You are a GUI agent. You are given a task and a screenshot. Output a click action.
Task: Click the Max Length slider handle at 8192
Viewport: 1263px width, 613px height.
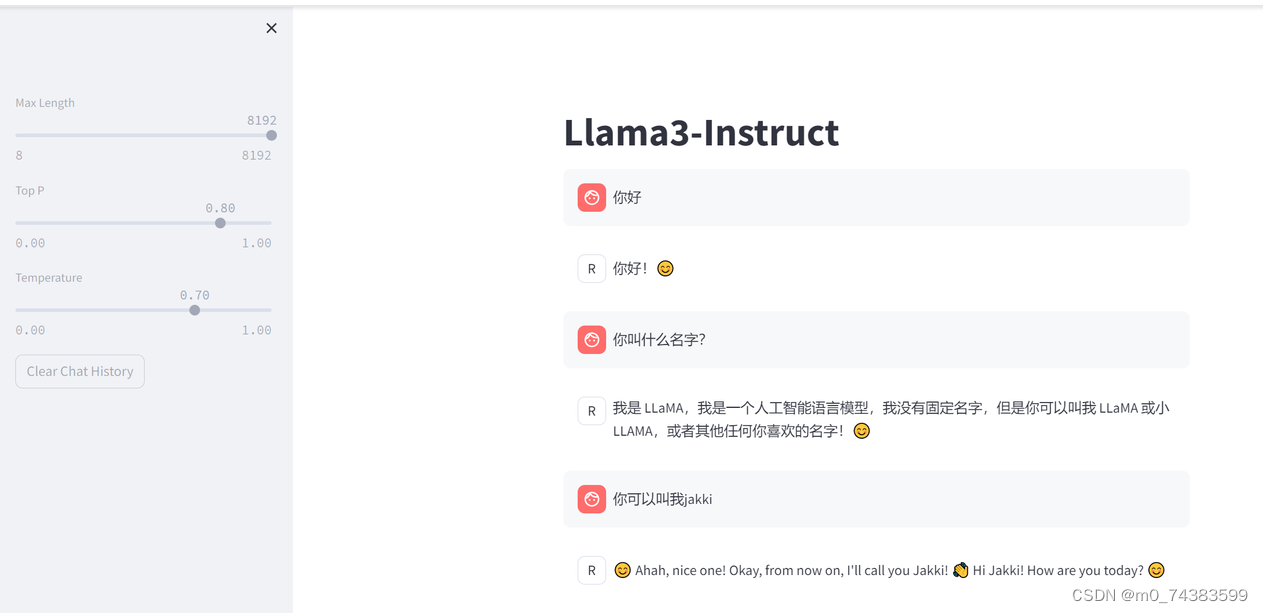270,134
